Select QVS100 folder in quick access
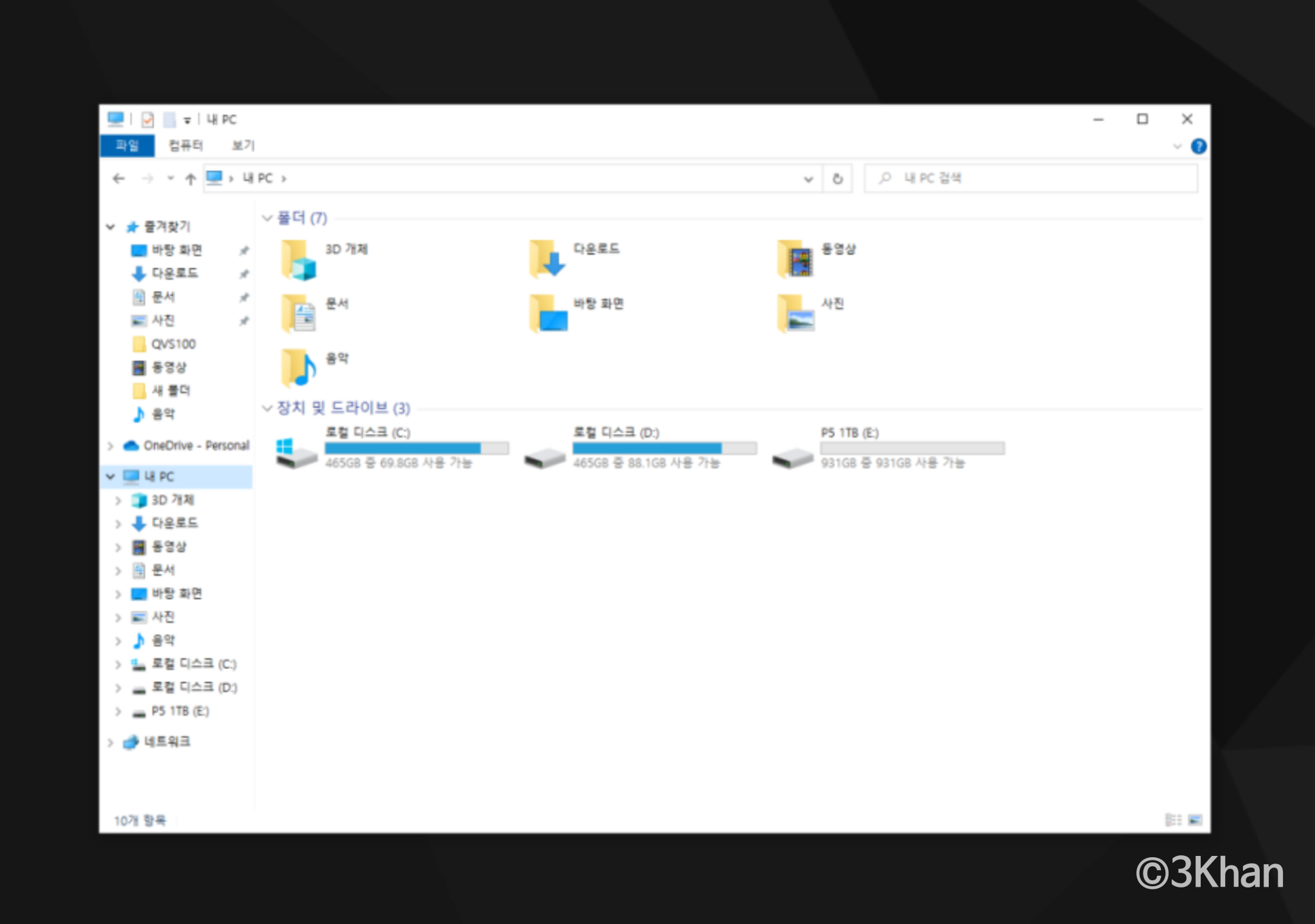Image resolution: width=1315 pixels, height=924 pixels. pos(173,344)
